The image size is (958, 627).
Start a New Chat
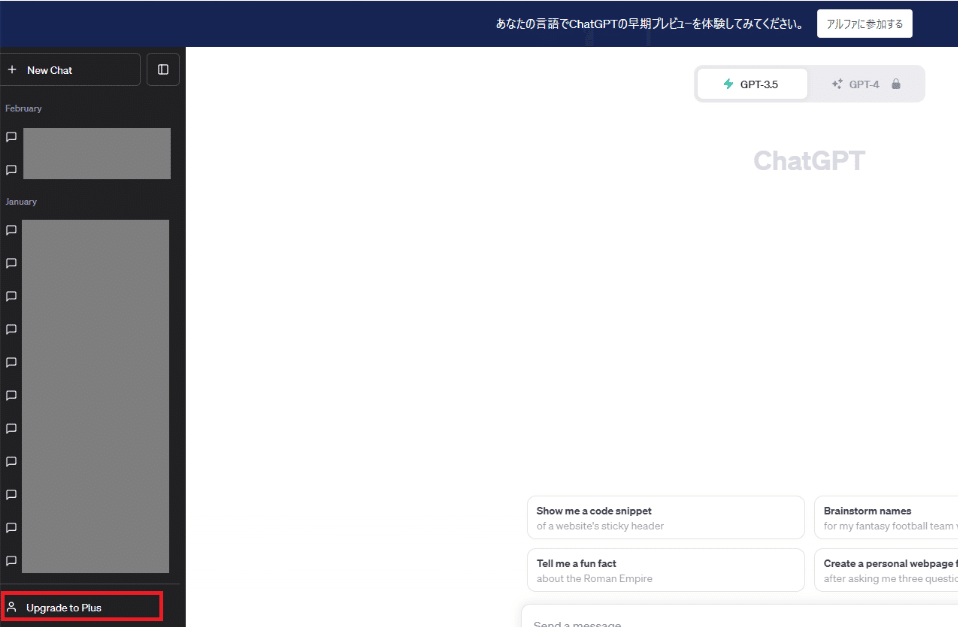[x=70, y=70]
